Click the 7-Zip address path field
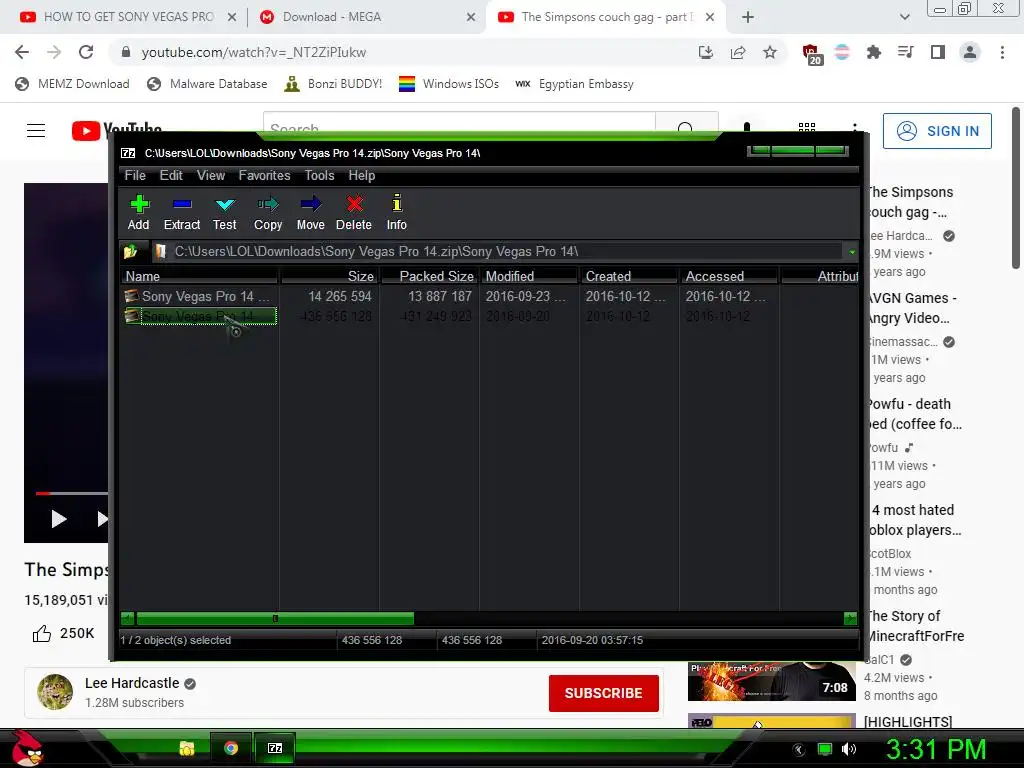The height and width of the screenshot is (768, 1024). pos(499,251)
